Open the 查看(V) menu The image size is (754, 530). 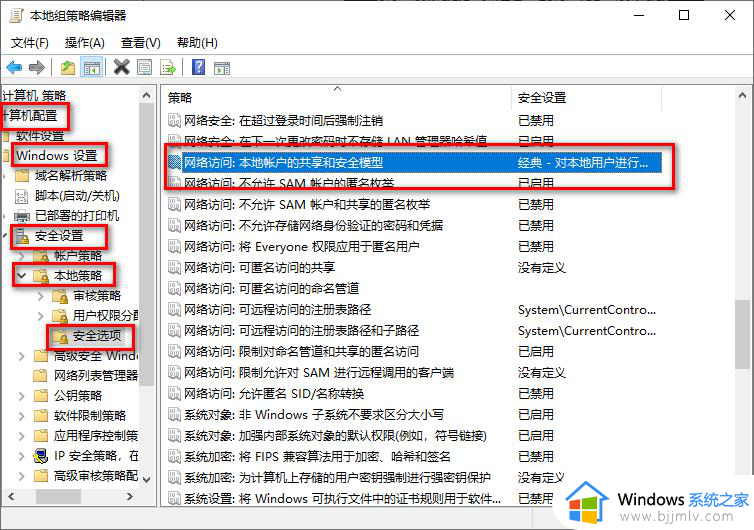coord(140,43)
